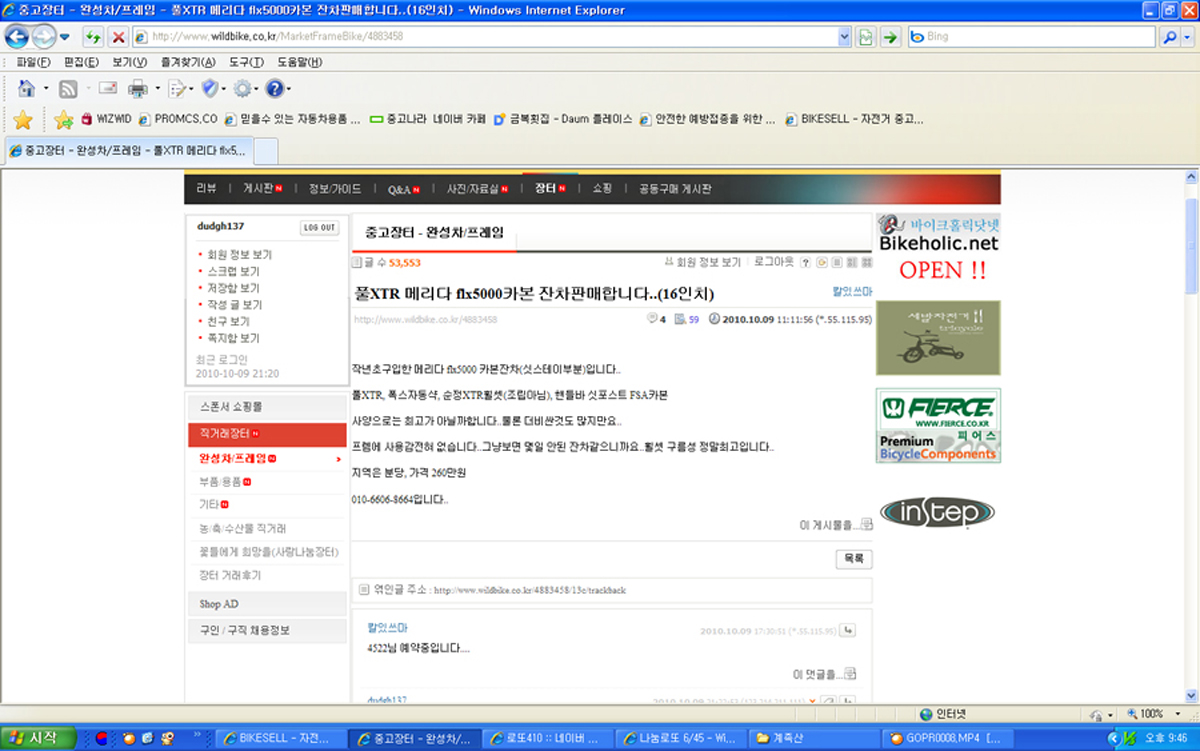Click the Refresh page icon
Image resolution: width=1200 pixels, height=751 pixels.
(93, 37)
